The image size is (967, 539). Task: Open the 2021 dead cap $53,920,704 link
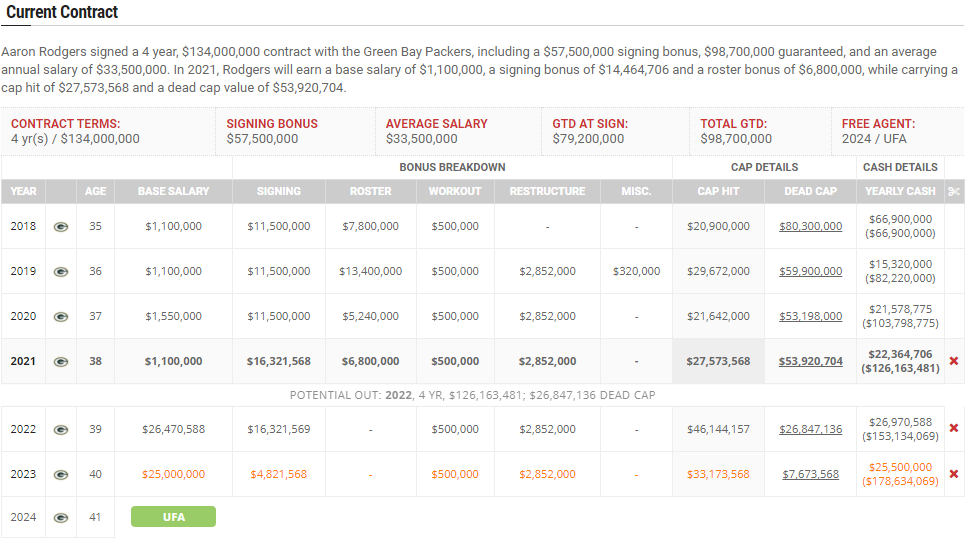pos(810,362)
